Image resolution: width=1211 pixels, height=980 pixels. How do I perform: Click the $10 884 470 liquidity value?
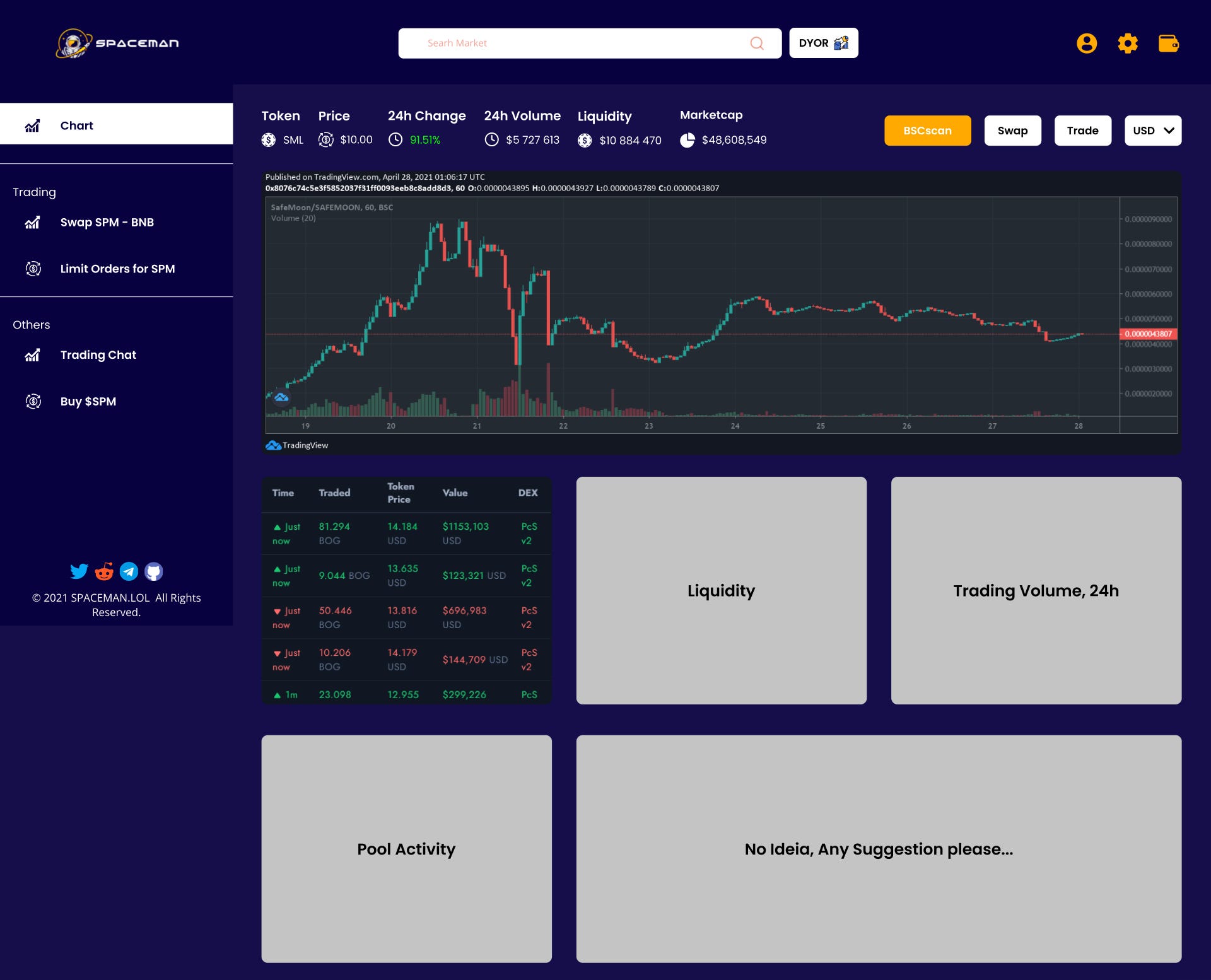pyautogui.click(x=630, y=140)
